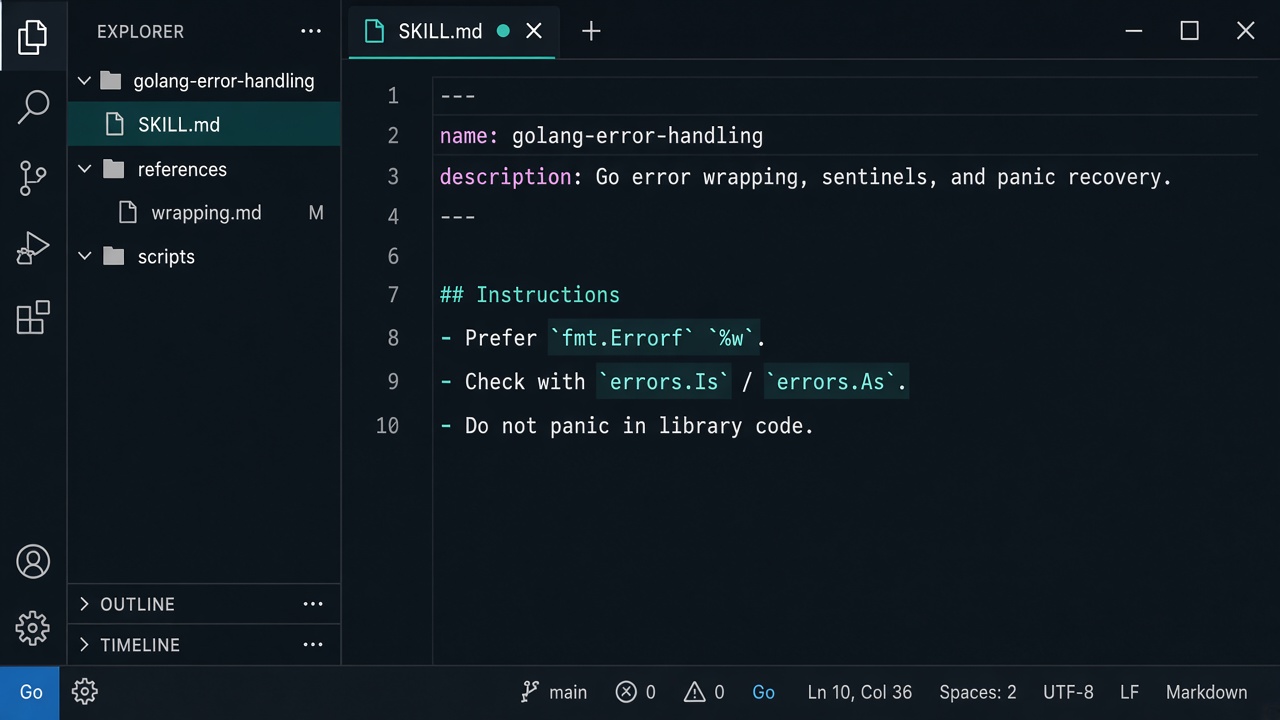
Task: Open the Search view in activity bar
Action: click(33, 107)
